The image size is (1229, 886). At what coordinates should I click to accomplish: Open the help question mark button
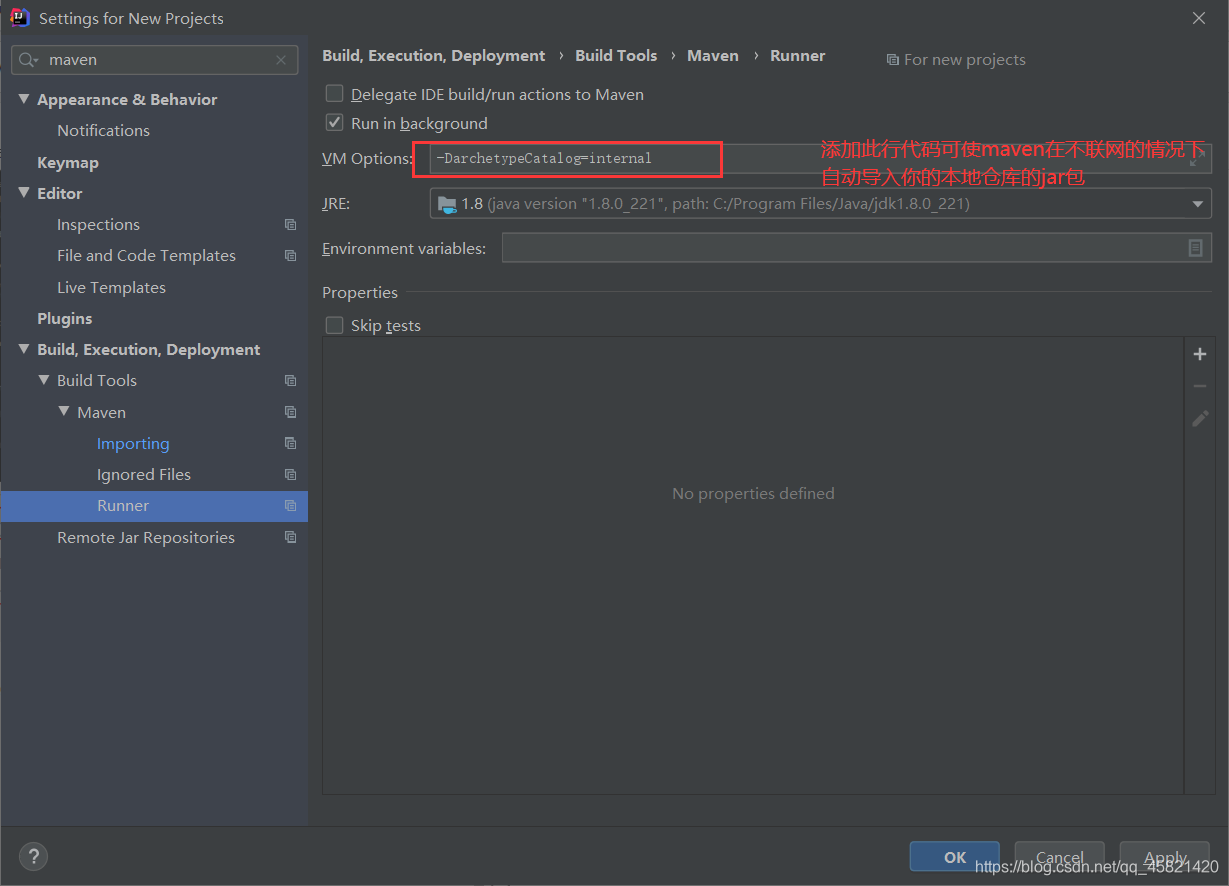pyautogui.click(x=33, y=857)
